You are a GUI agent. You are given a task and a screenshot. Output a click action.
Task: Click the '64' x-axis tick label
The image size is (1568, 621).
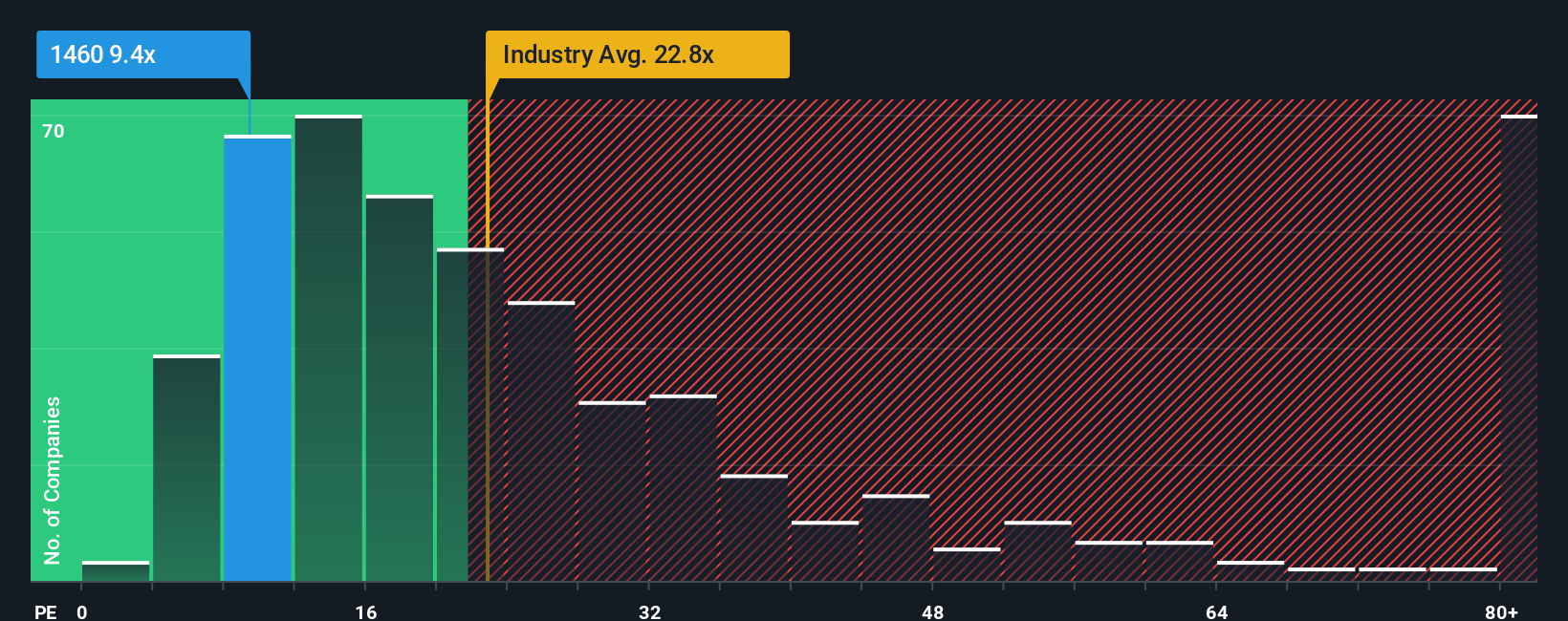pyautogui.click(x=1216, y=611)
